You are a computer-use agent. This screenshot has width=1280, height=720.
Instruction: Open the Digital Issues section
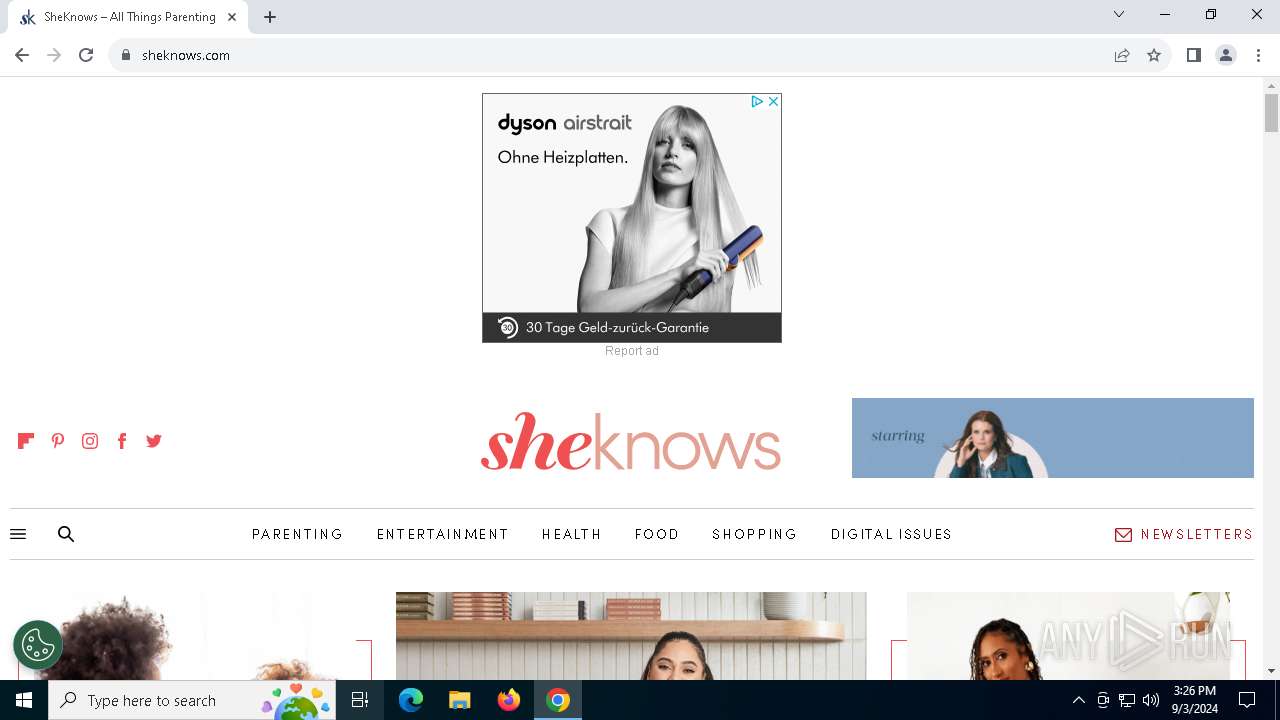coord(892,534)
